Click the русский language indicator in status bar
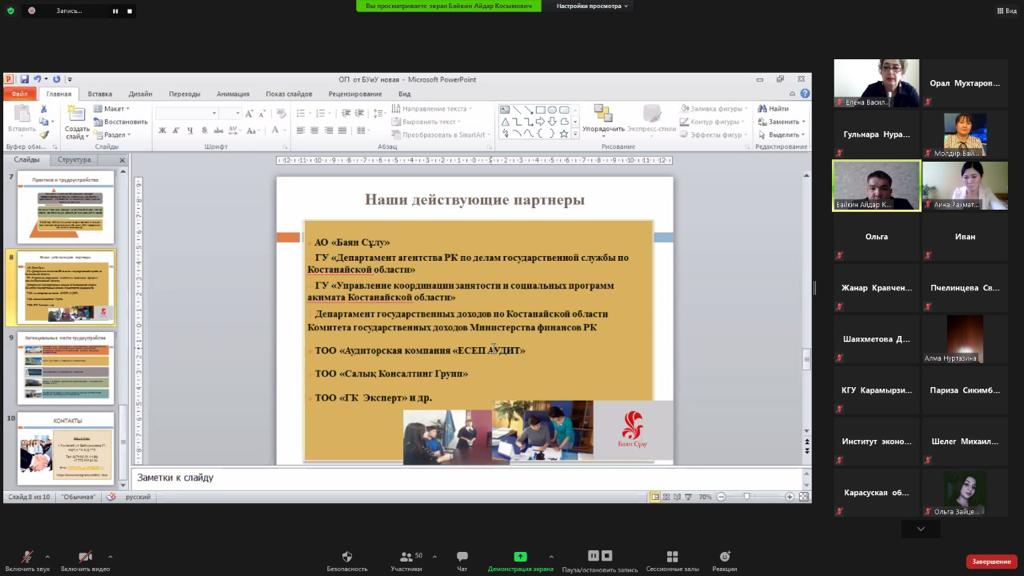Image resolution: width=1024 pixels, height=576 pixels. [x=138, y=497]
